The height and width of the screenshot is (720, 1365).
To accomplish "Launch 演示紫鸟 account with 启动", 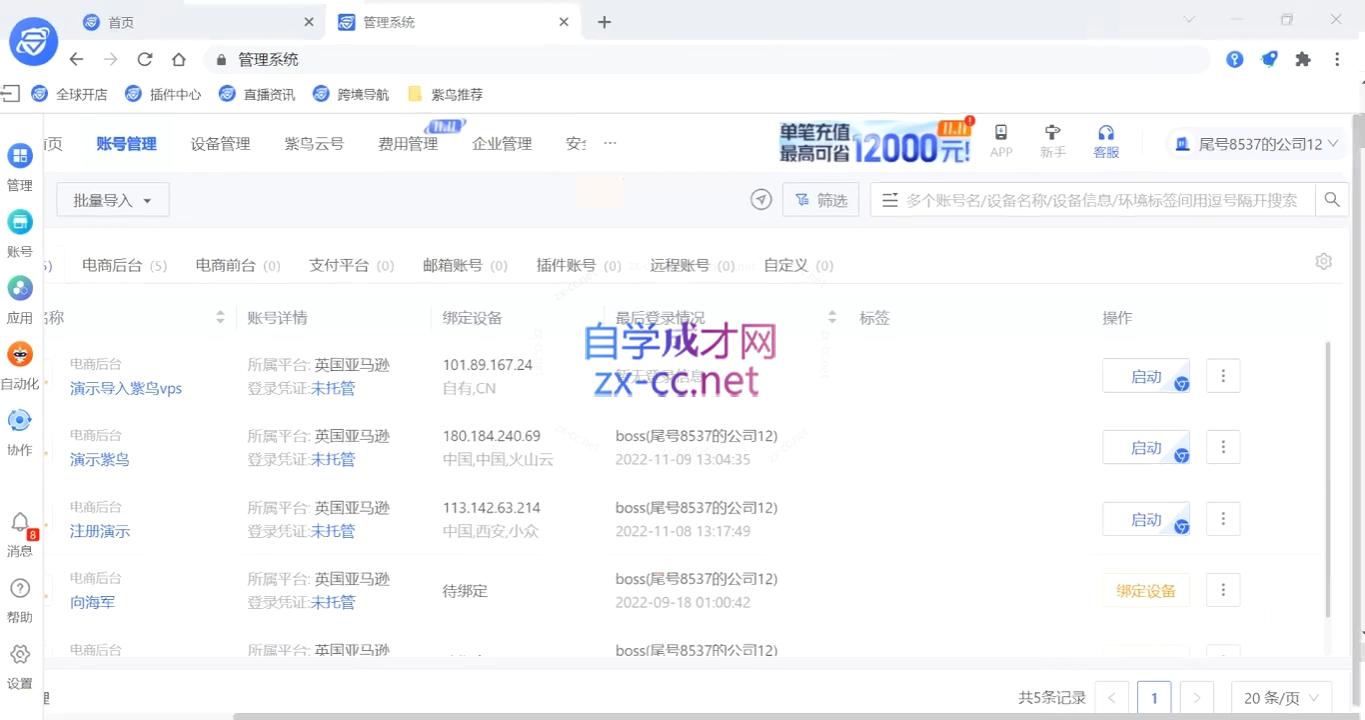I will pos(1146,447).
